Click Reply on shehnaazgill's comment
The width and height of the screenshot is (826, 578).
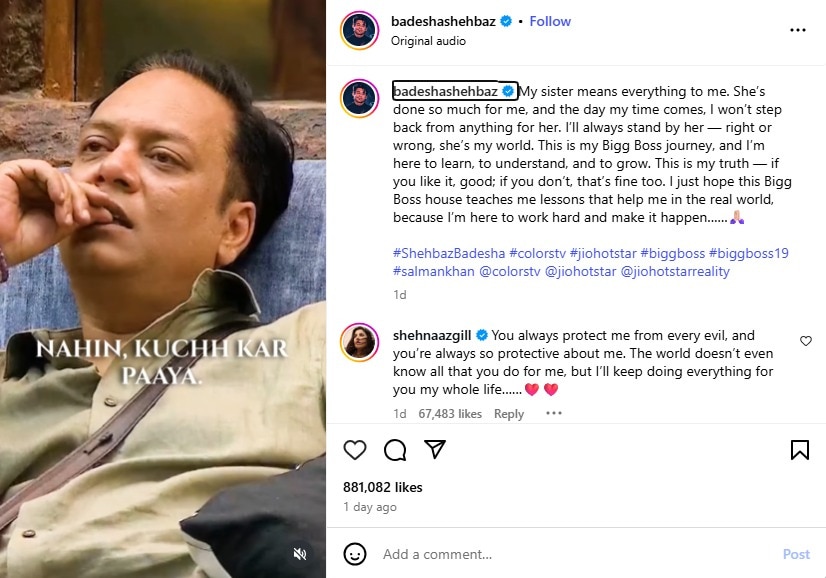coord(509,414)
